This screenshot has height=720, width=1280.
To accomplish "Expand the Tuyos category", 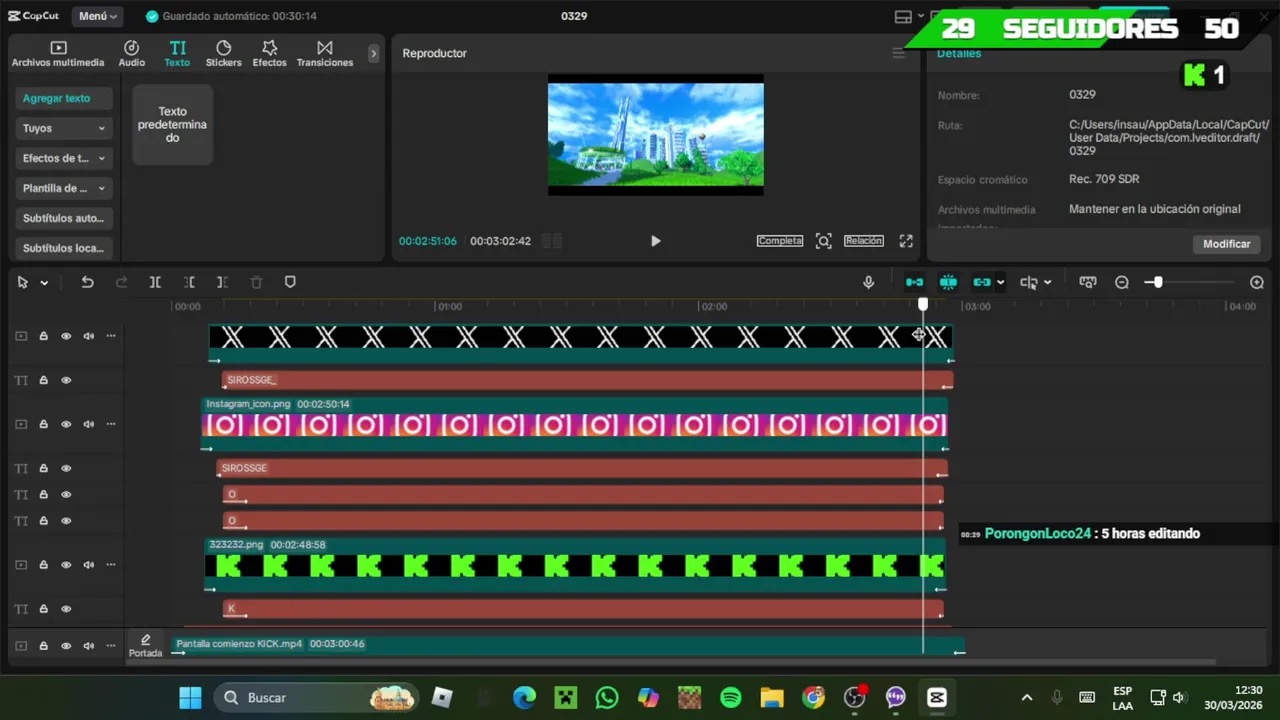I will point(64,128).
